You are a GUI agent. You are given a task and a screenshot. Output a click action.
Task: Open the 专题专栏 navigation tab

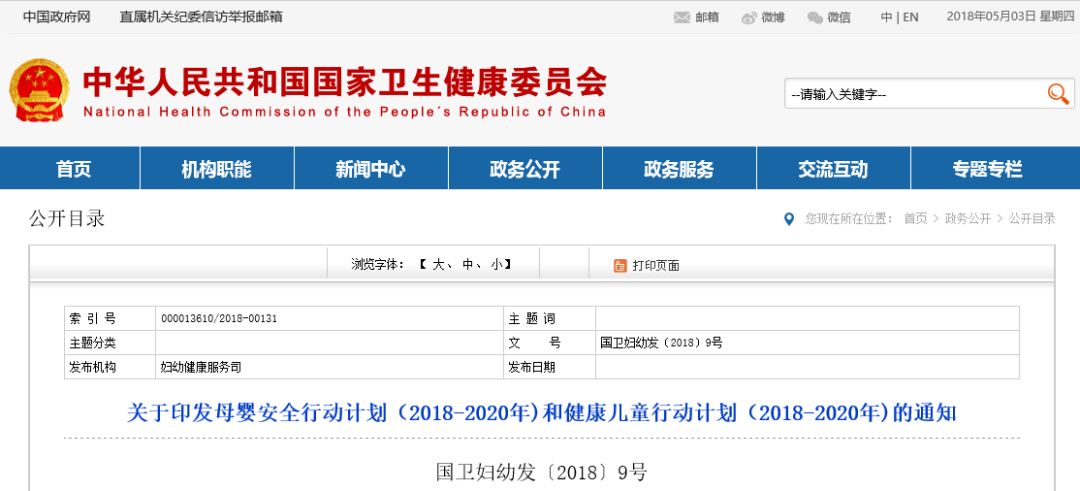(987, 169)
